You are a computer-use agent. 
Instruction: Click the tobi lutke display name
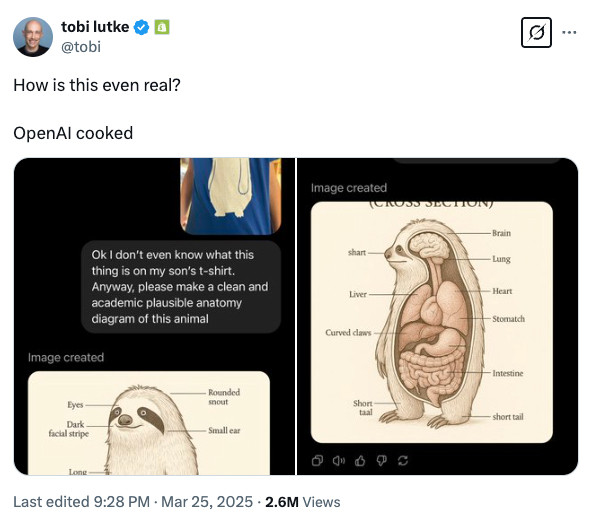(95, 27)
